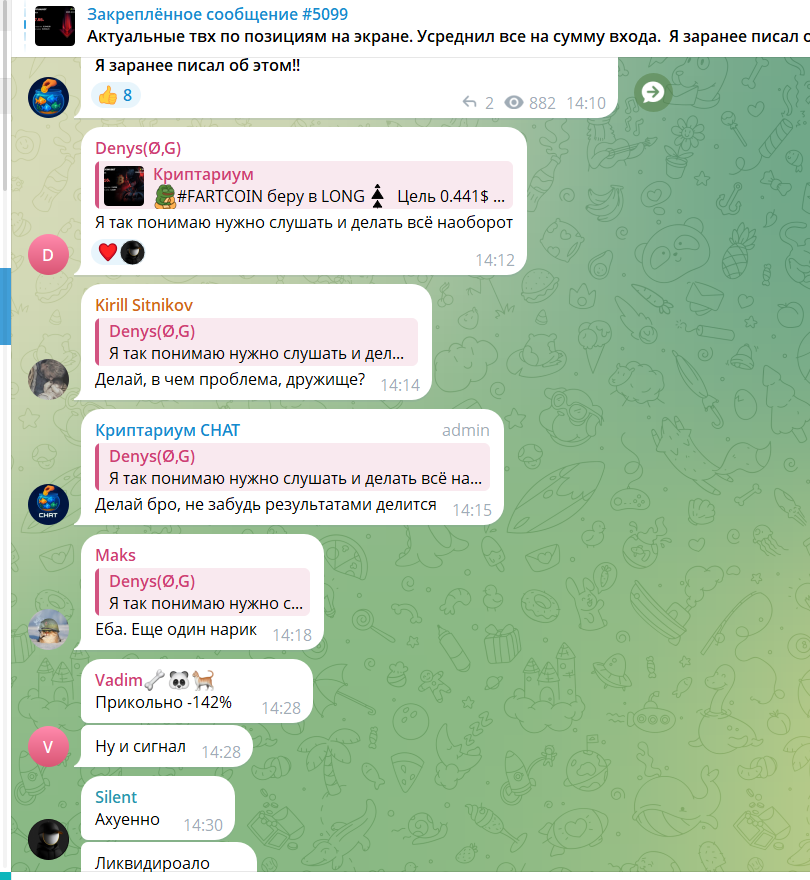810x880 pixels.
Task: Click the views eye icon showing 882
Action: pyautogui.click(x=514, y=103)
